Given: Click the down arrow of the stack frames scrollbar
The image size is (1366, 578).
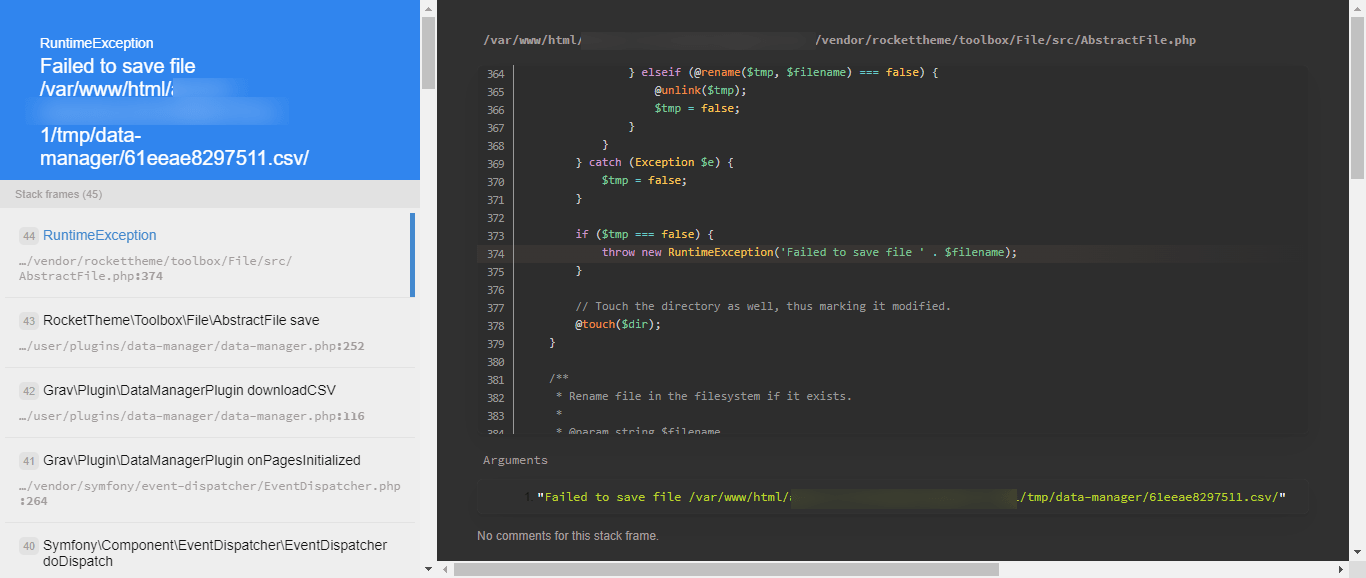Looking at the screenshot, I should pos(428,569).
